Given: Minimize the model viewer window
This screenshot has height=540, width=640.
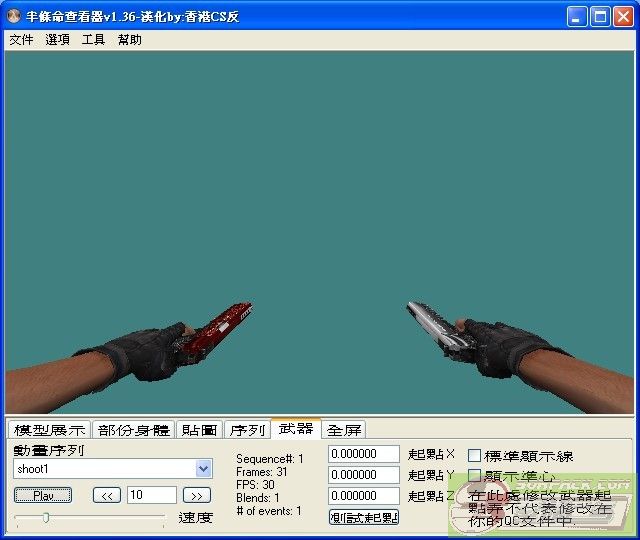Looking at the screenshot, I should click(577, 17).
